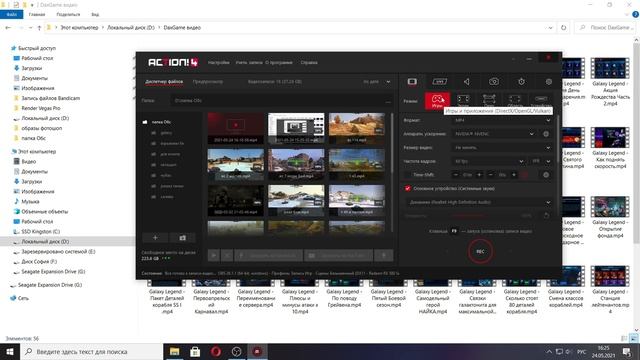Click the recordings list scrollbar
This screenshot has width=640, height=360.
coord(391,173)
